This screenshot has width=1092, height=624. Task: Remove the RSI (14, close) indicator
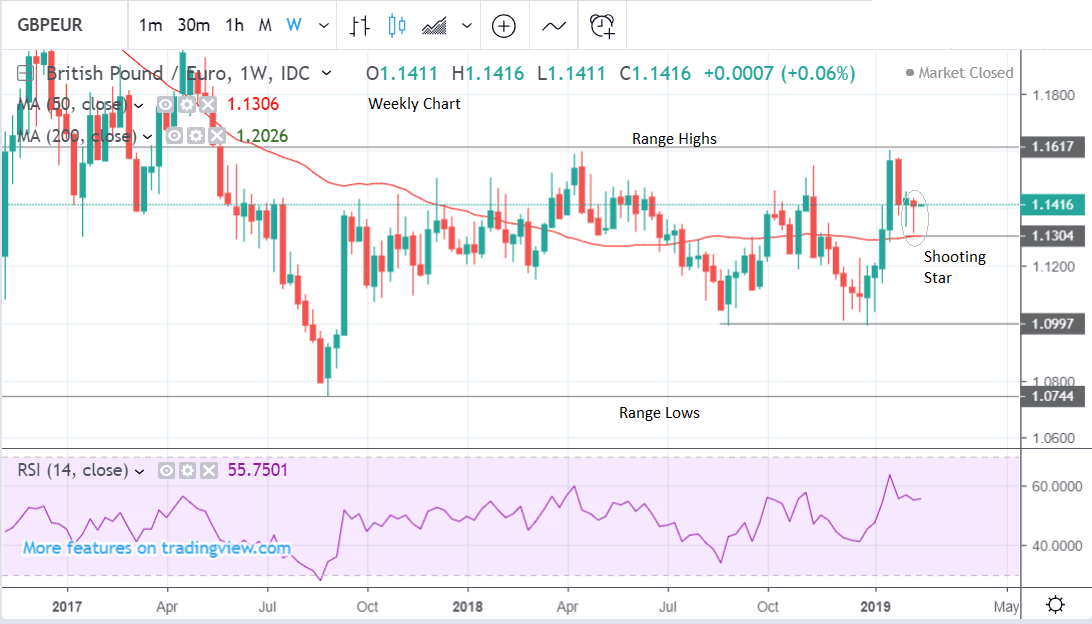point(209,471)
